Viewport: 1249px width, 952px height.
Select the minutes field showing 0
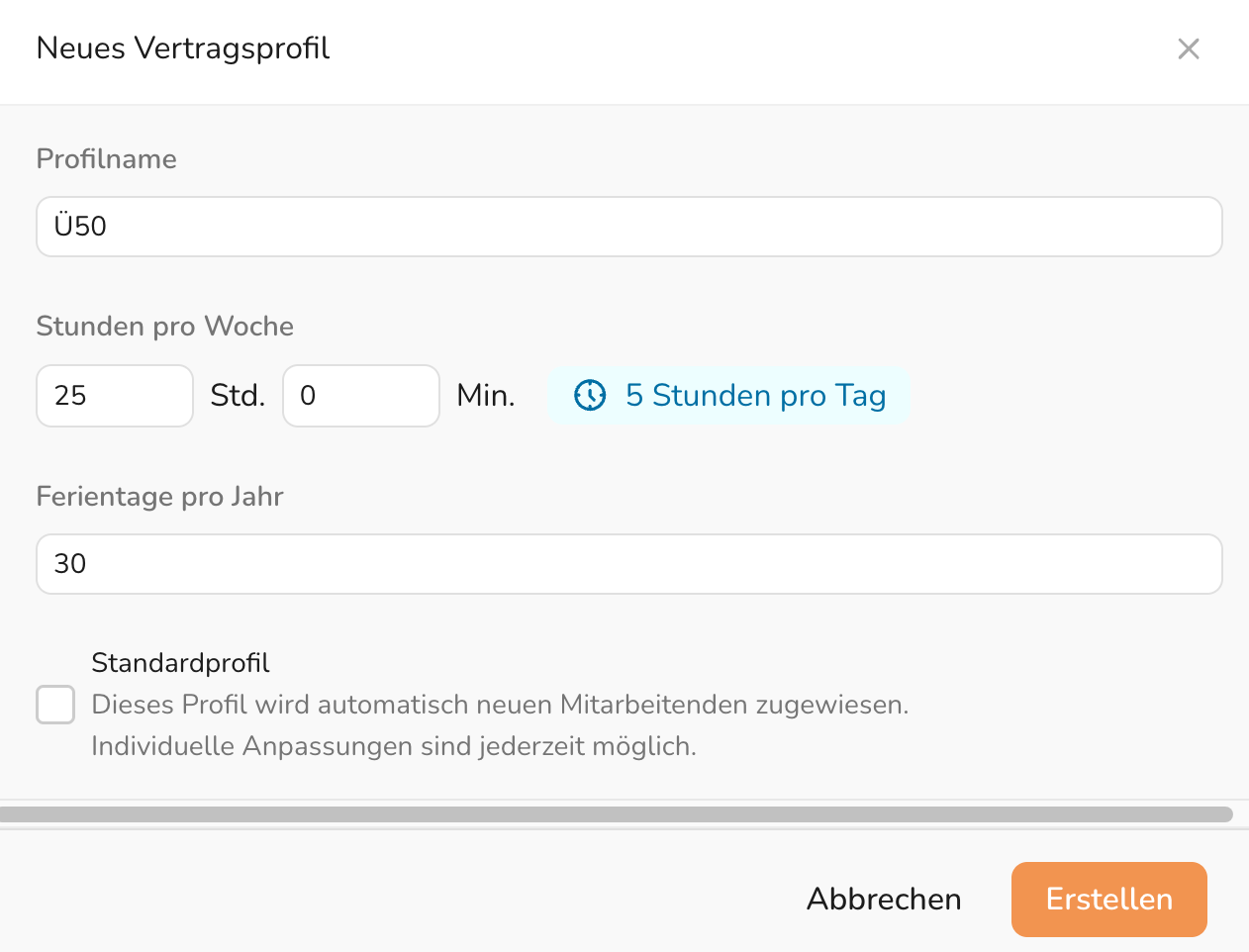(360, 396)
